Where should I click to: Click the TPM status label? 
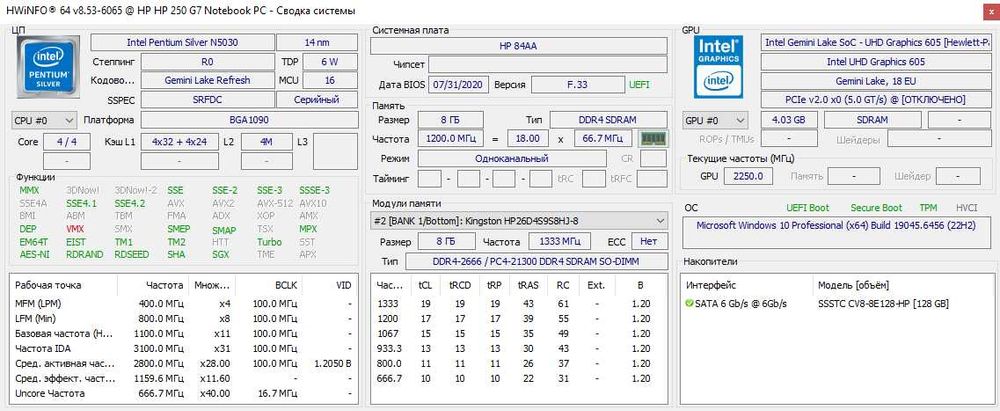click(928, 208)
